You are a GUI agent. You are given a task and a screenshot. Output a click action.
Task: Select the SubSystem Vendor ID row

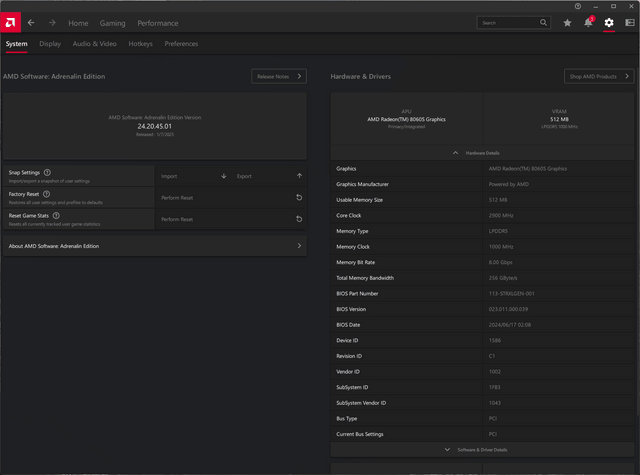point(482,403)
